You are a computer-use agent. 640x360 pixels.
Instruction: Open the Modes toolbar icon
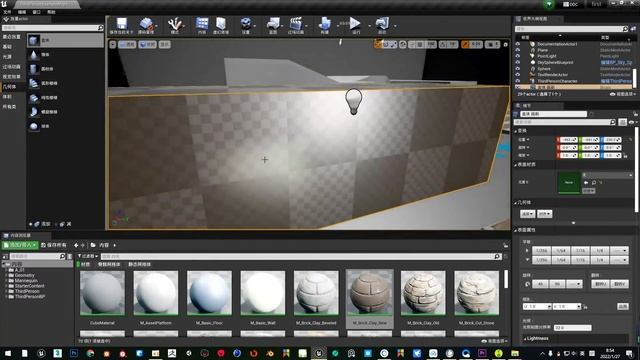(175, 24)
